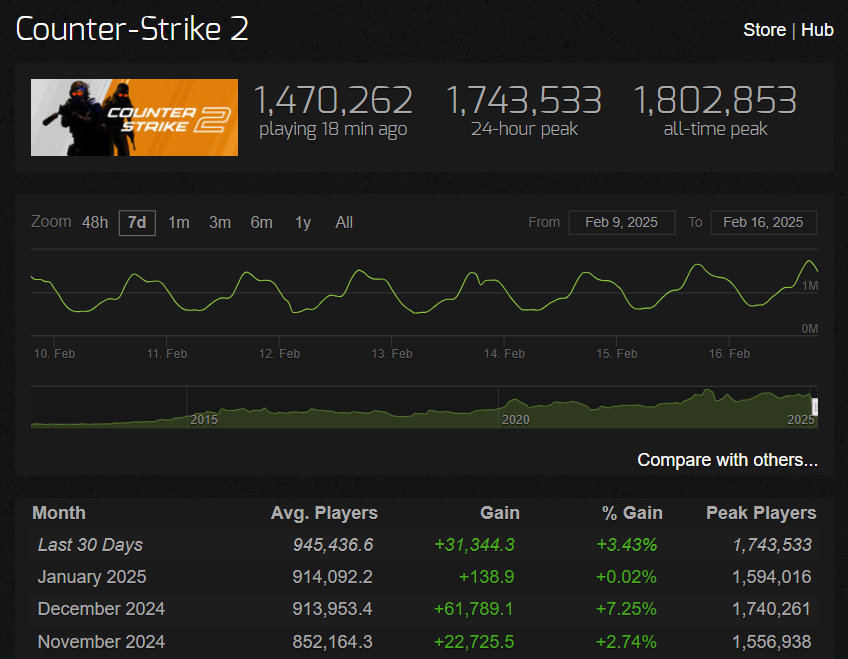848x659 pixels.
Task: Select the December 2024 row label
Action: pos(101,609)
